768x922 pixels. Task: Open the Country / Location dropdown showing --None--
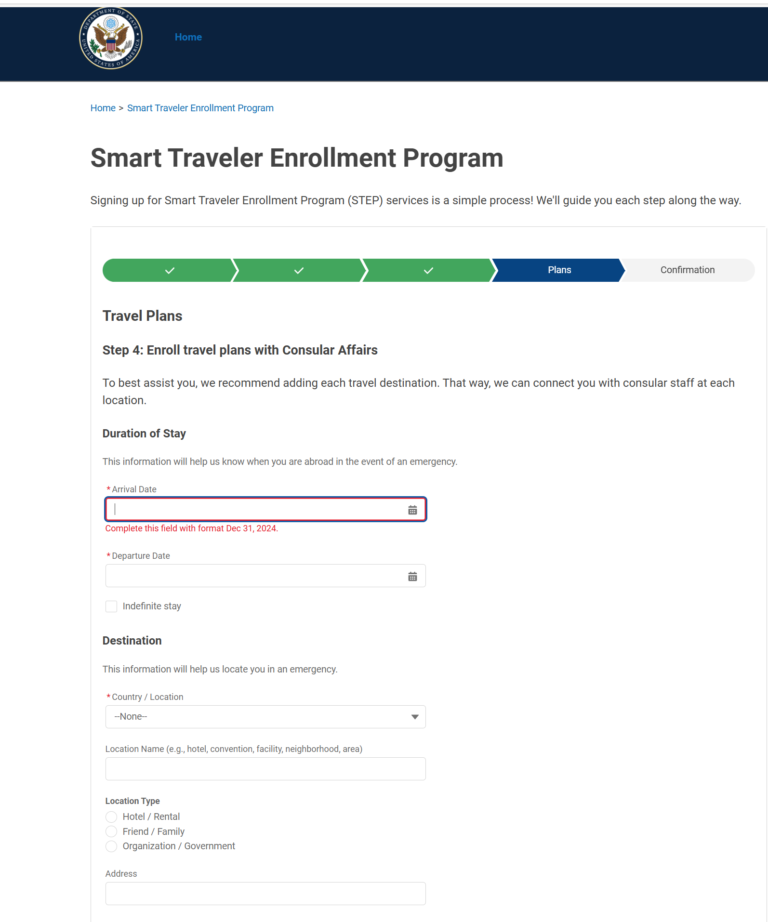click(265, 716)
